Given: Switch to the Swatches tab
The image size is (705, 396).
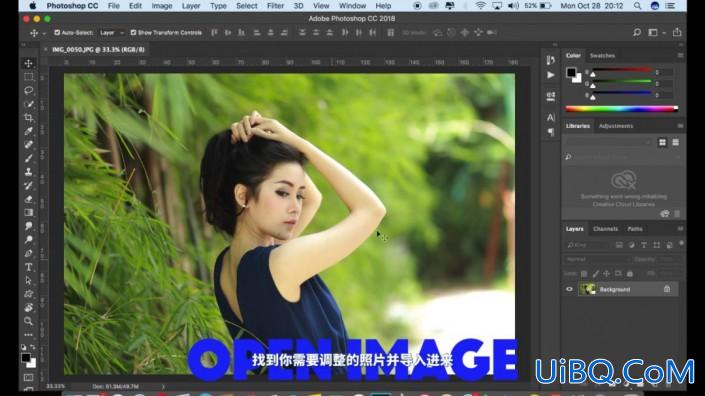Looking at the screenshot, I should click(x=602, y=55).
